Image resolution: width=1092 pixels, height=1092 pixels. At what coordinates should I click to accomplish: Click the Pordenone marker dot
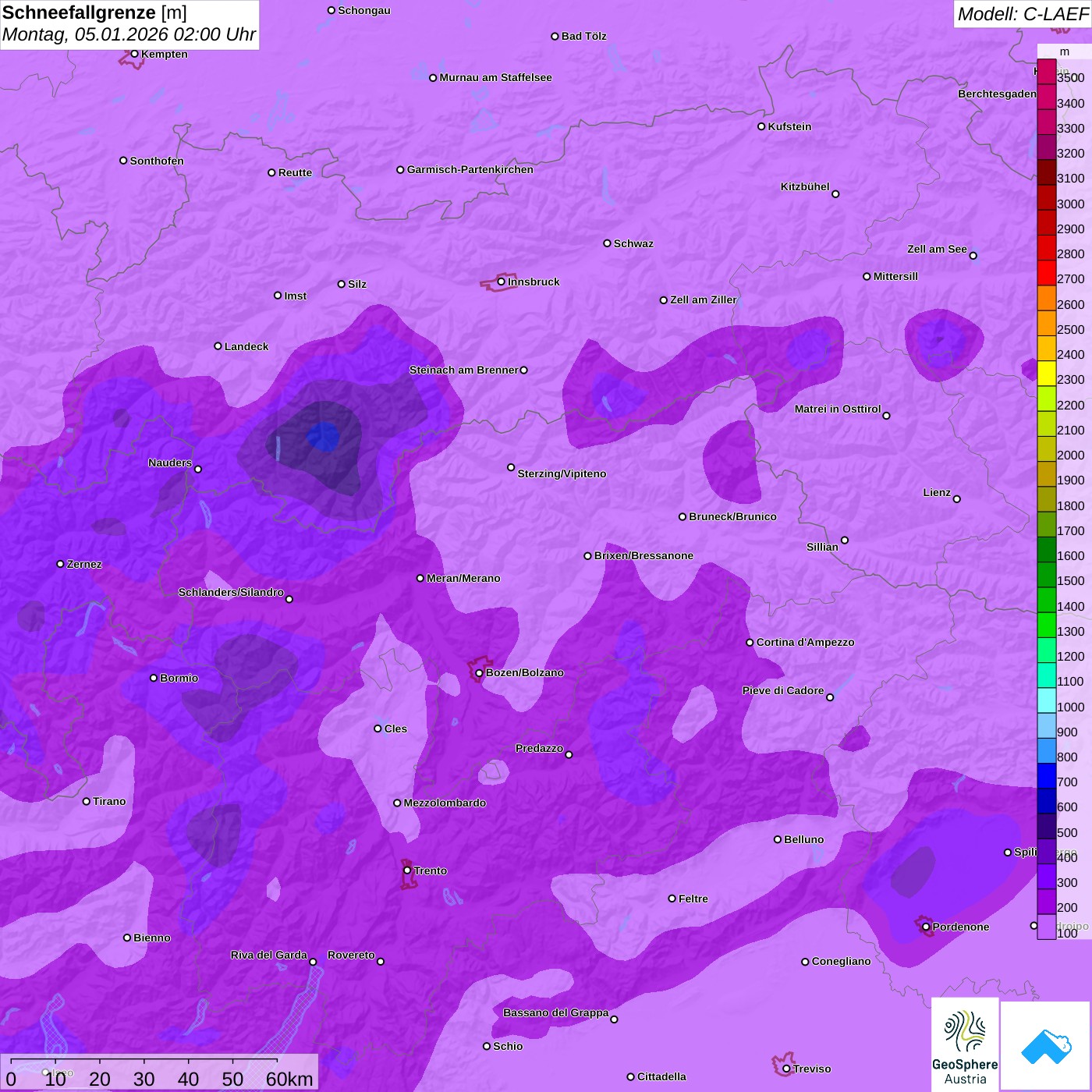(x=926, y=927)
